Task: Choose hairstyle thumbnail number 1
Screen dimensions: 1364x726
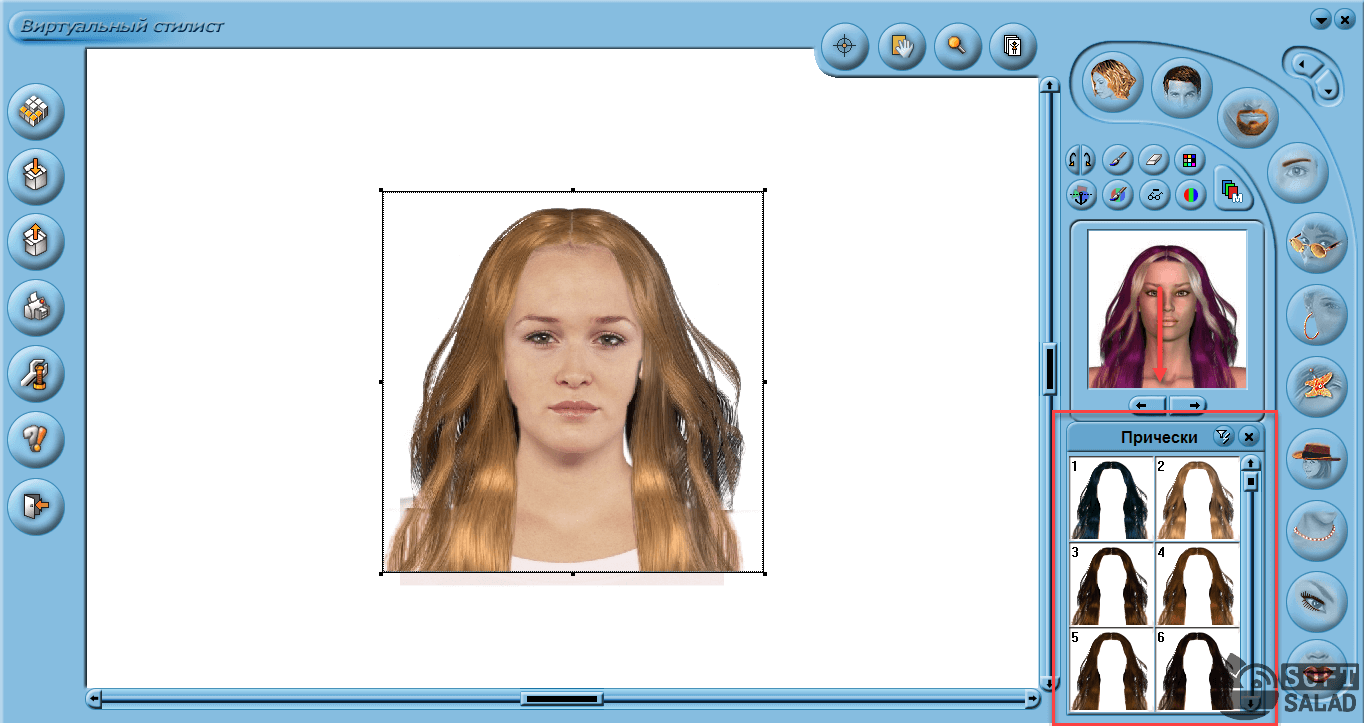Action: pyautogui.click(x=1112, y=500)
